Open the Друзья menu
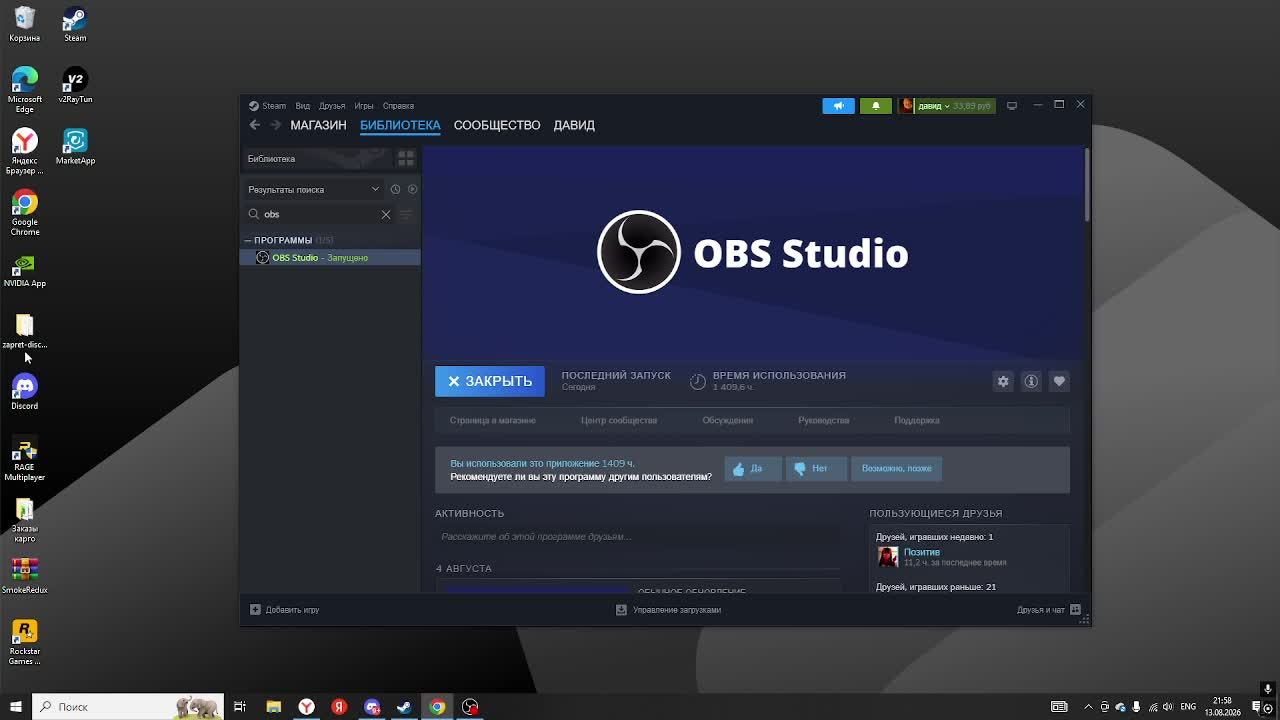The image size is (1280, 720). pos(332,105)
